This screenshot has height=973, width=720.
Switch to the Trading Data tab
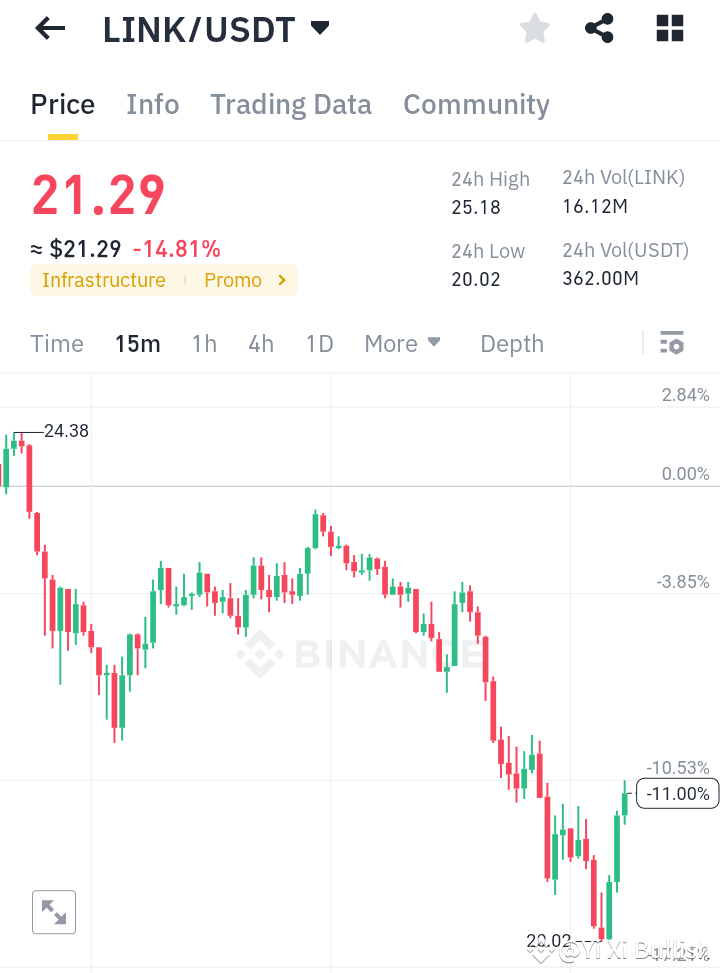(290, 104)
